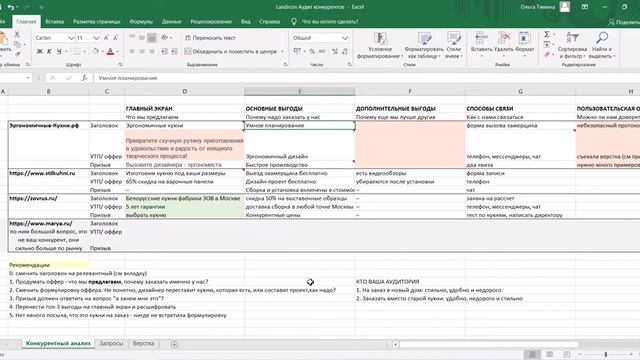Click Объединить и поместить в центре button
The image size is (640, 360).
click(233, 51)
